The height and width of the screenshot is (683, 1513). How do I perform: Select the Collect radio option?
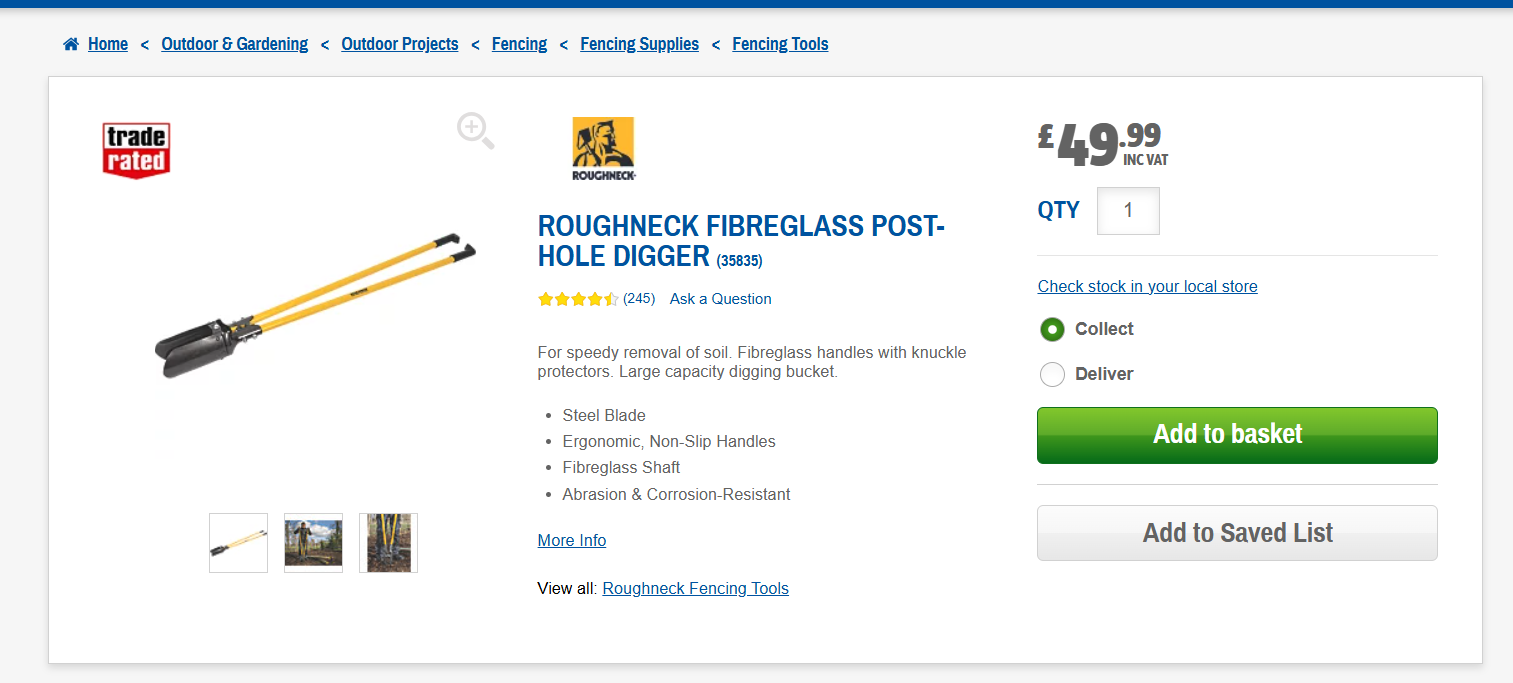coord(1052,329)
